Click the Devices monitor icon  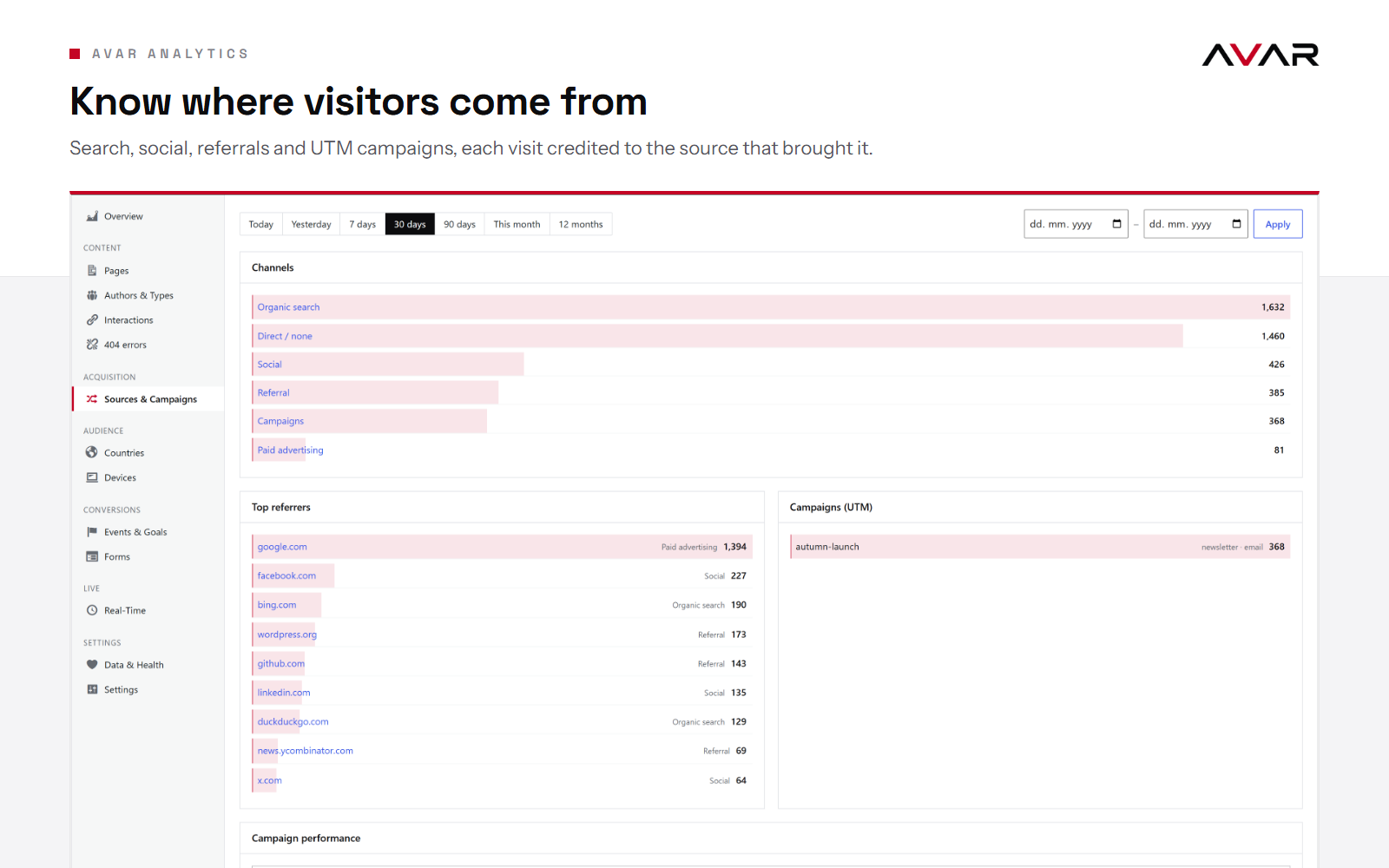click(92, 477)
